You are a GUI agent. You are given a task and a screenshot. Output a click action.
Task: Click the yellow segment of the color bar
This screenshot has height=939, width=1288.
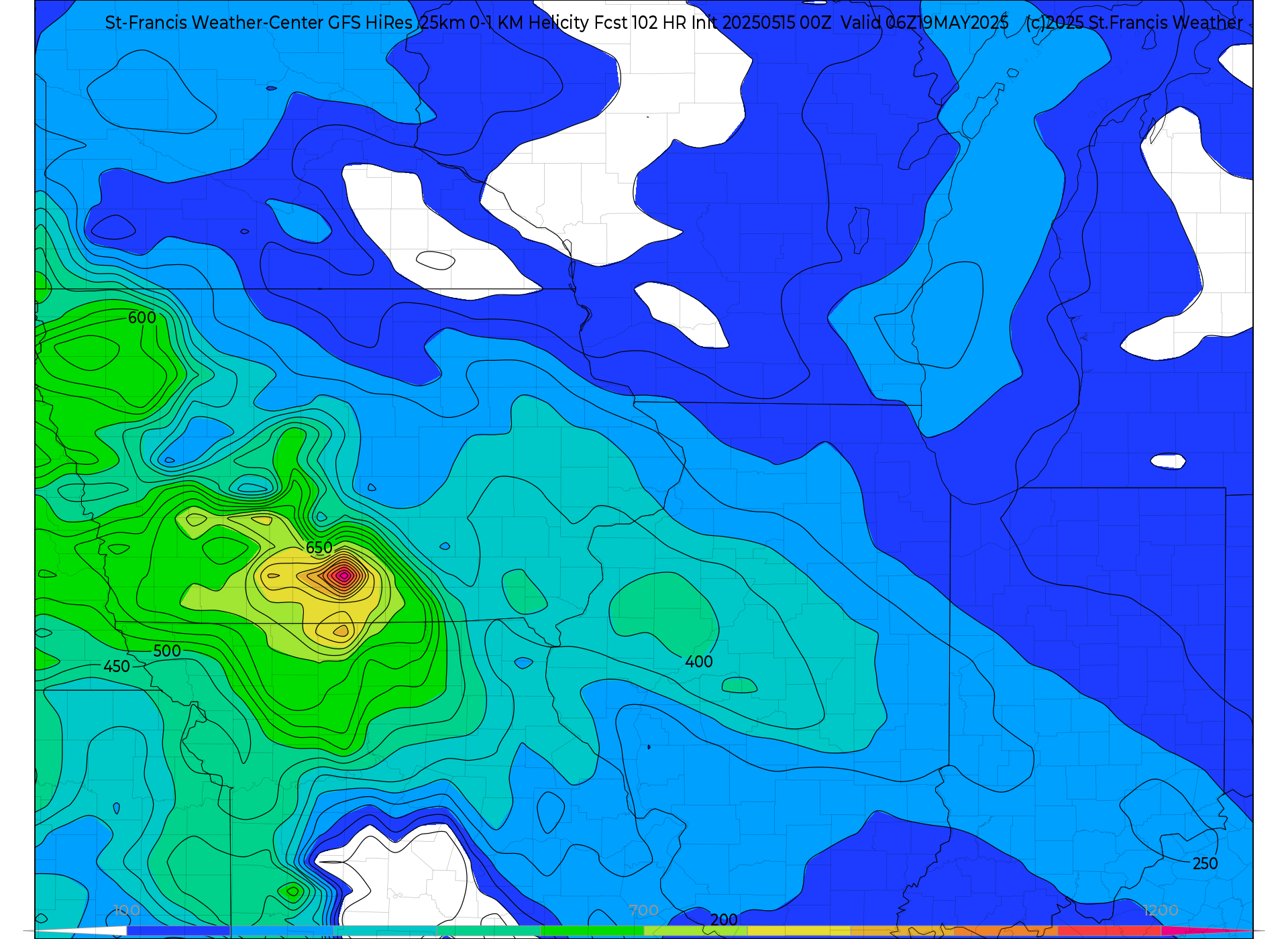tap(799, 931)
